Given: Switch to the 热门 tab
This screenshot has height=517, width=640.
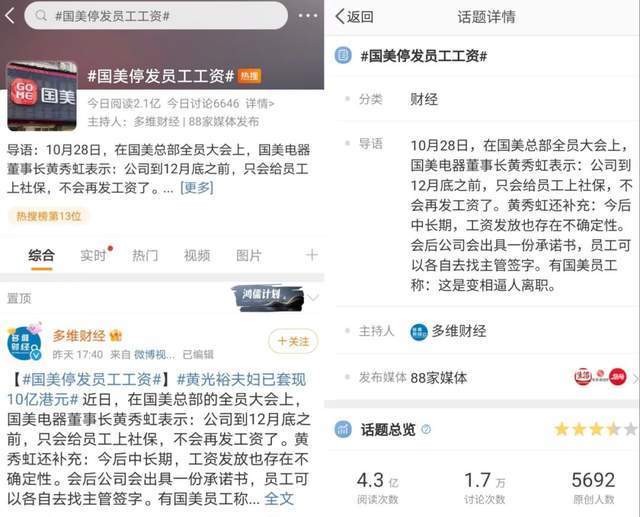Looking at the screenshot, I should click(145, 255).
